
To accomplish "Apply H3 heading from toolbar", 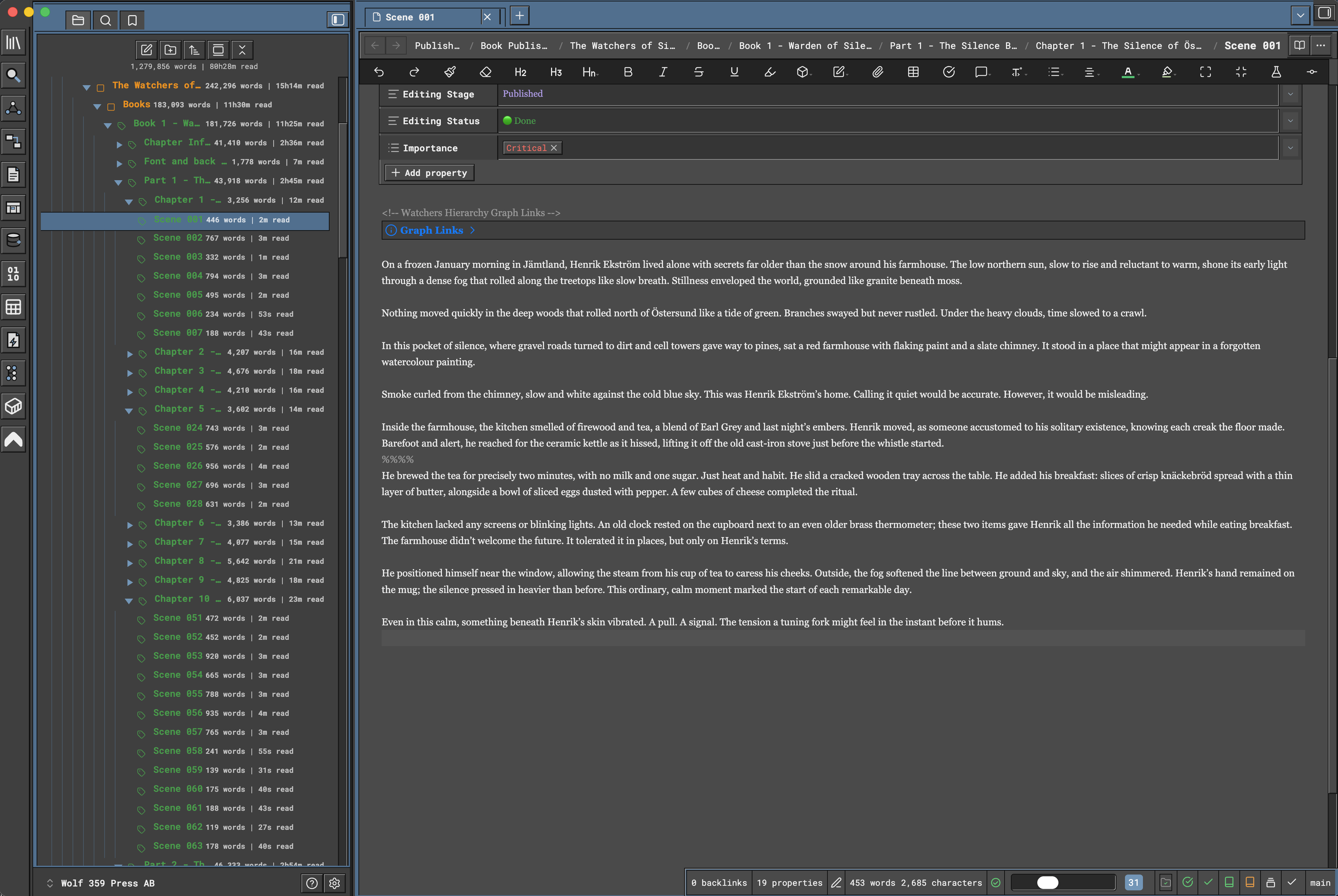I will (556, 72).
